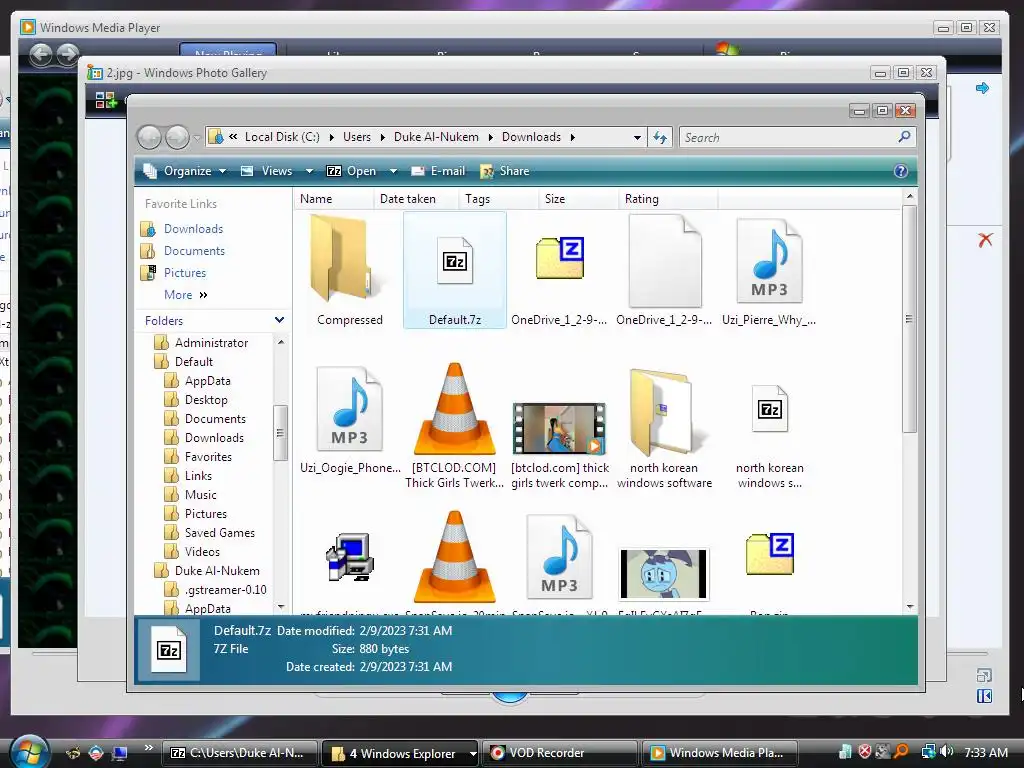Sort by the Name column header
The width and height of the screenshot is (1024, 768).
(334, 199)
